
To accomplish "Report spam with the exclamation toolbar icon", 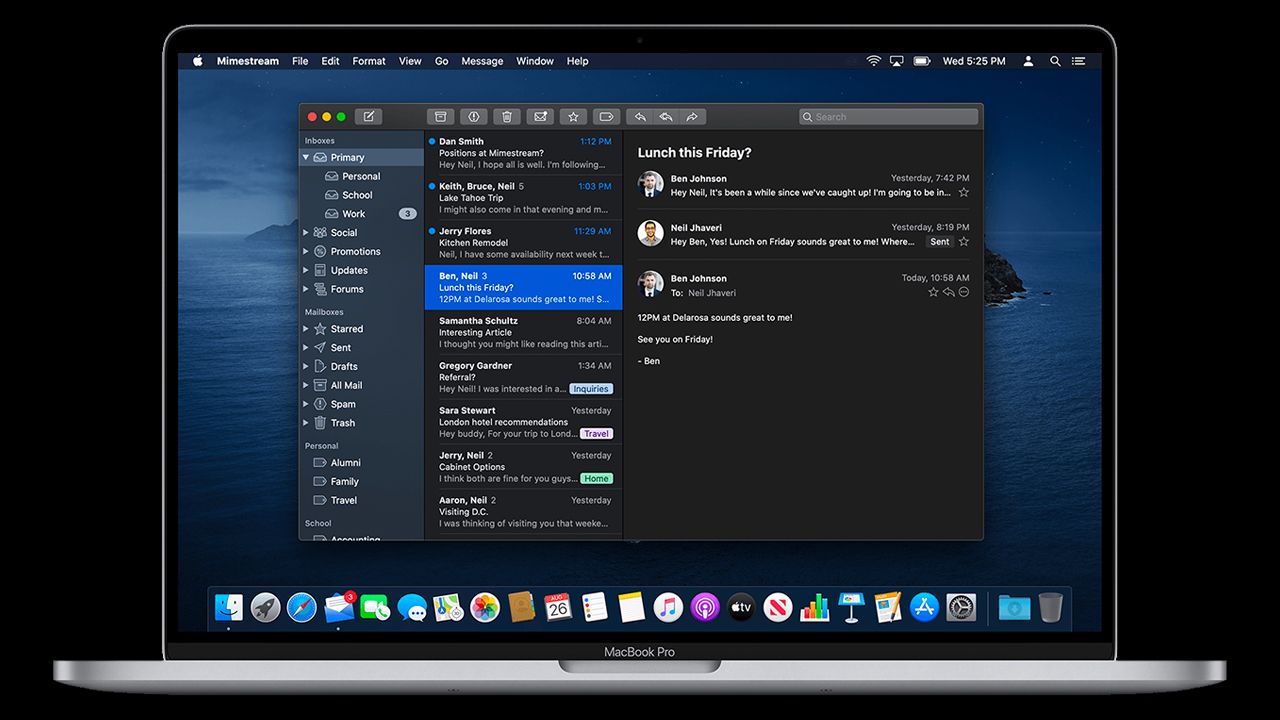I will 474,117.
